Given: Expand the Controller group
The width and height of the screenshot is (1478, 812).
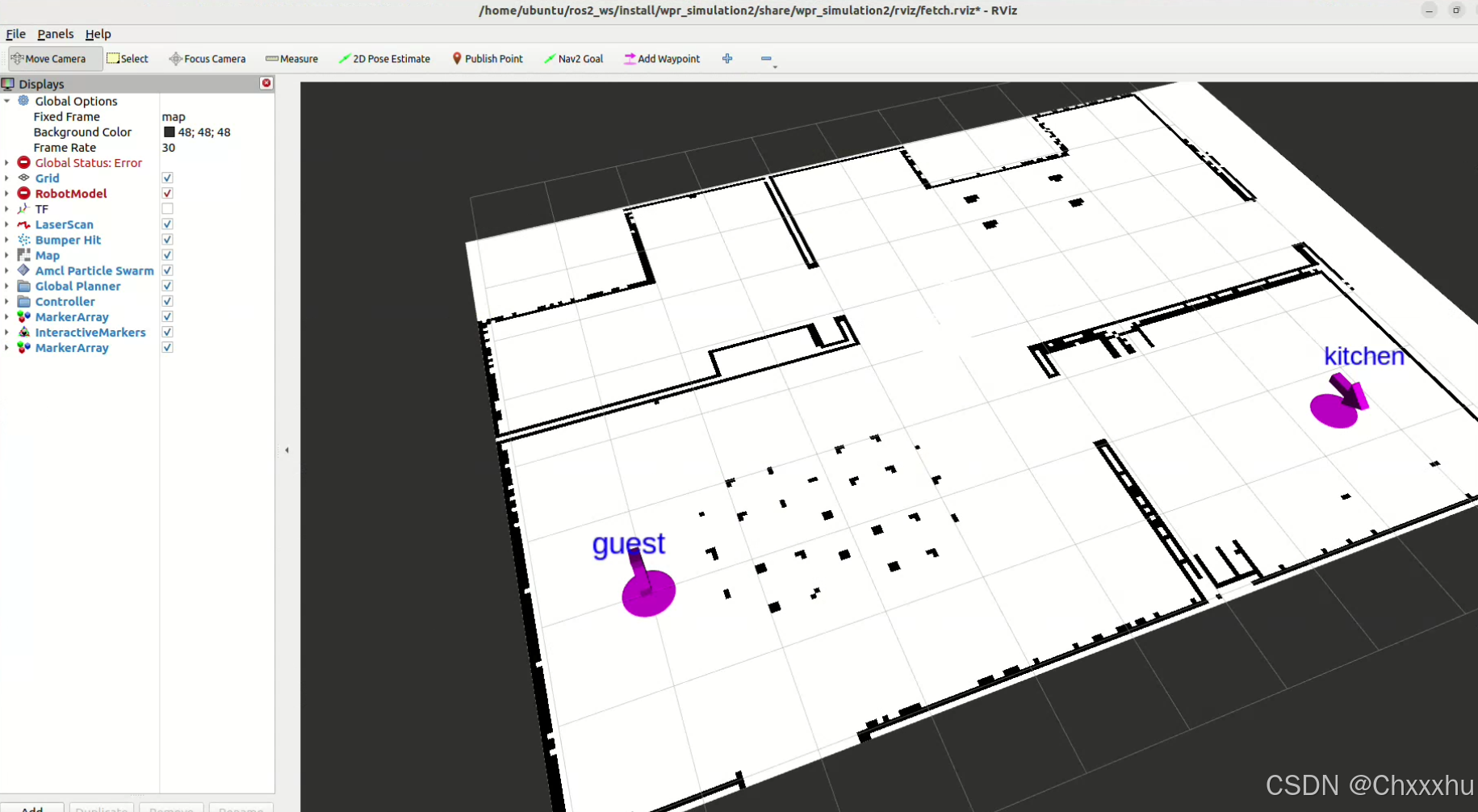Looking at the screenshot, I should (7, 301).
